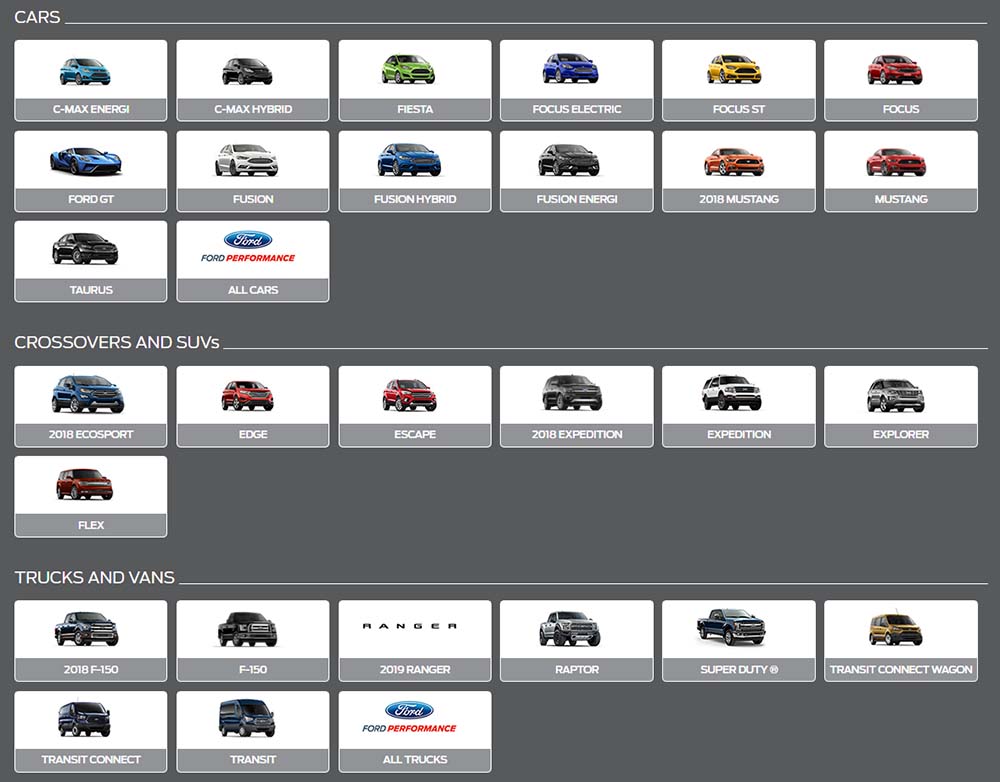Open the All Trucks label link

(x=415, y=759)
